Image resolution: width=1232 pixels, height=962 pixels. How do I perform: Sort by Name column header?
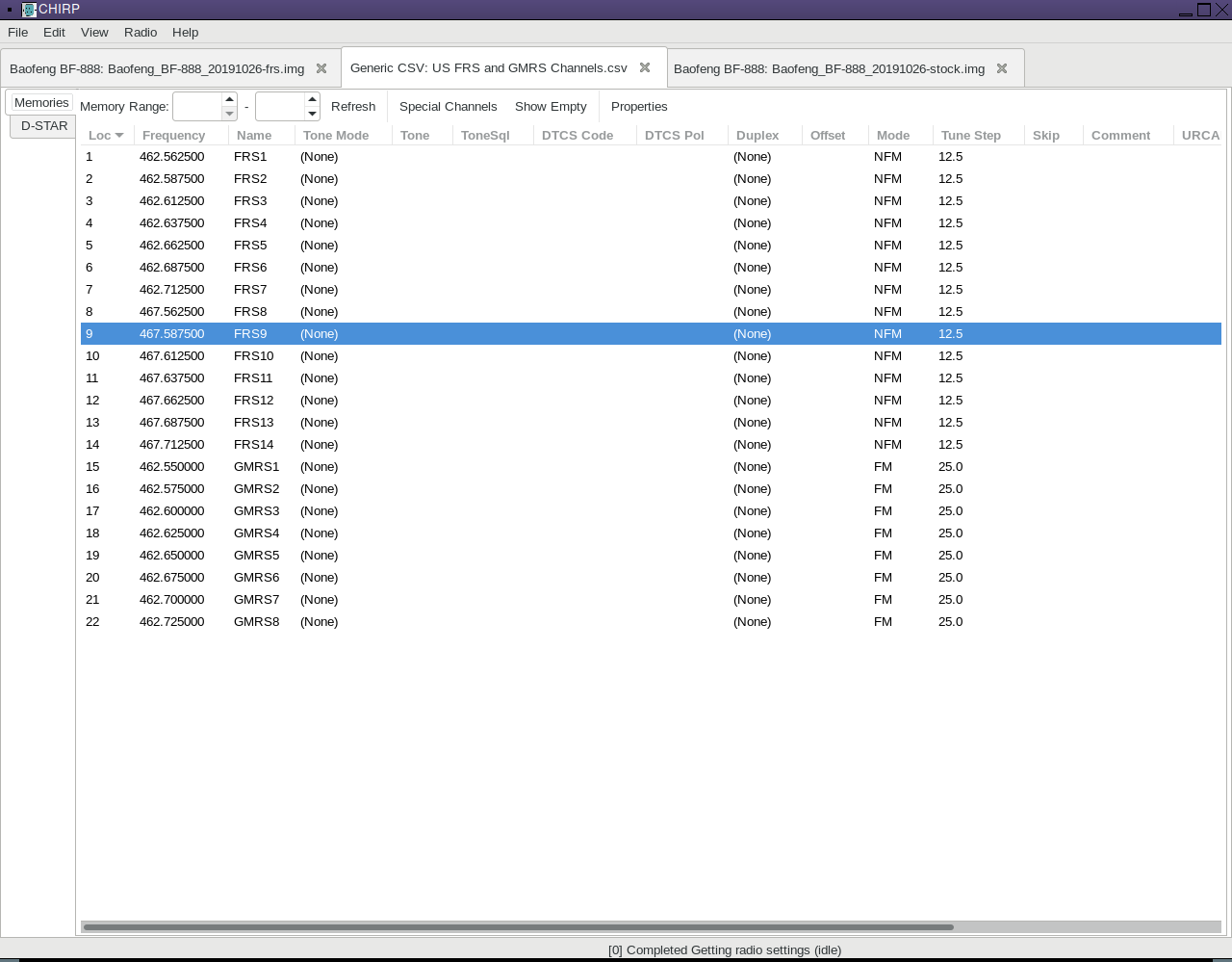261,135
